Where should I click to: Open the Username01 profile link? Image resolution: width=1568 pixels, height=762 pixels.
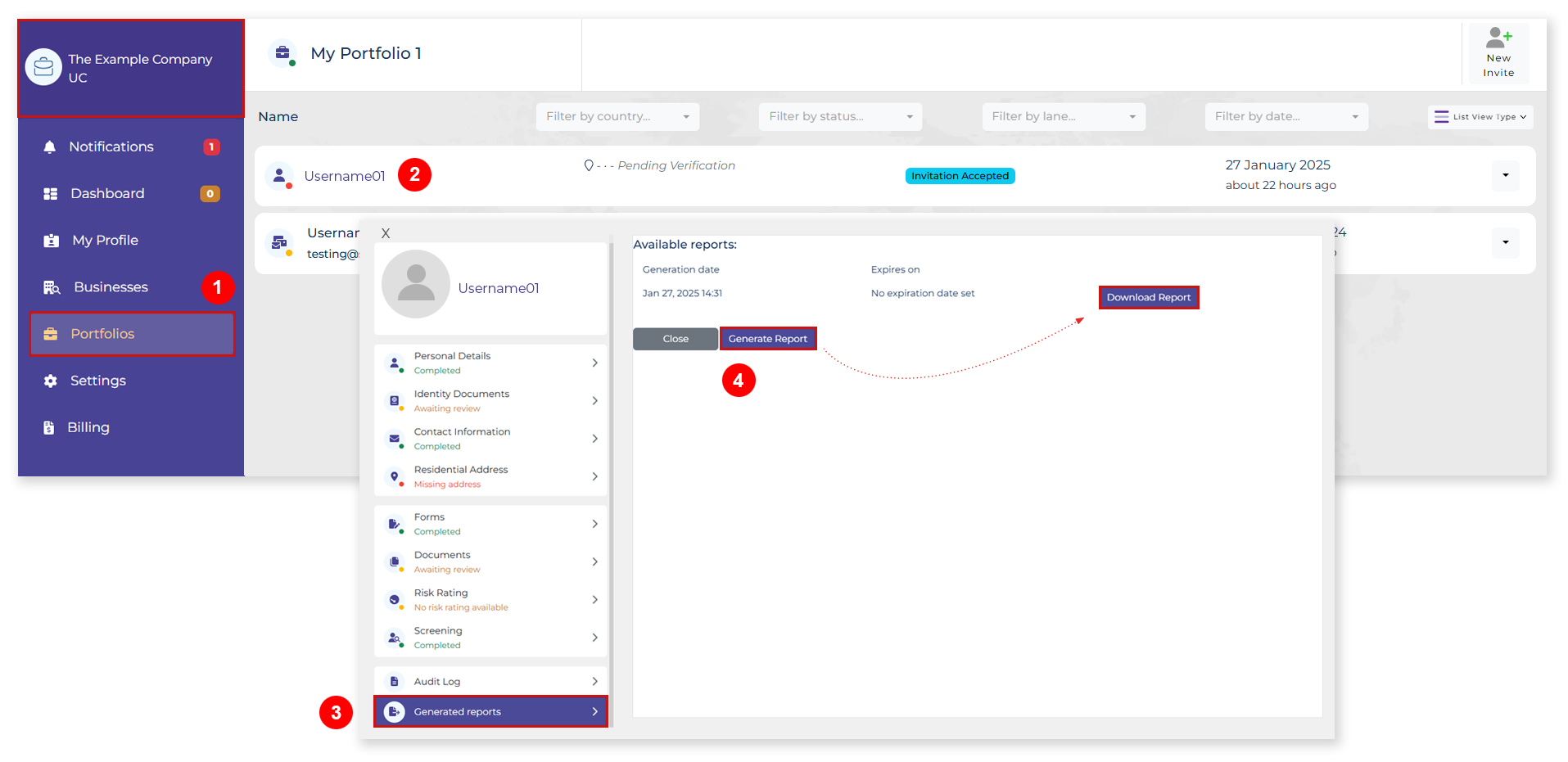point(344,175)
